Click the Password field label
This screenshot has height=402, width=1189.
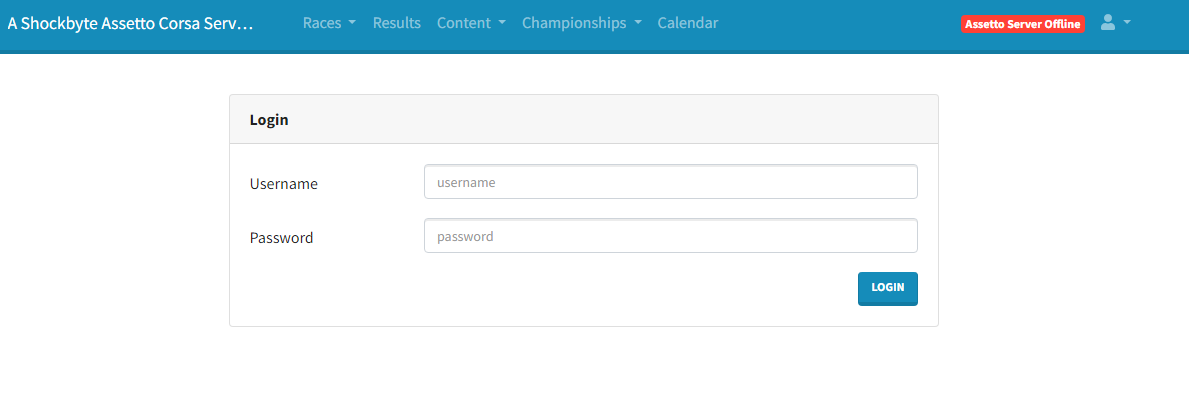coord(281,238)
